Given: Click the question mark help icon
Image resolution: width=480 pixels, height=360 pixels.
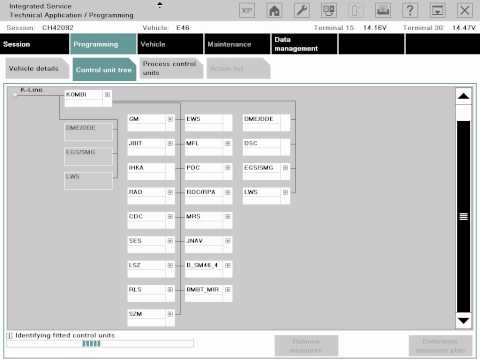Looking at the screenshot, I should pos(410,10).
